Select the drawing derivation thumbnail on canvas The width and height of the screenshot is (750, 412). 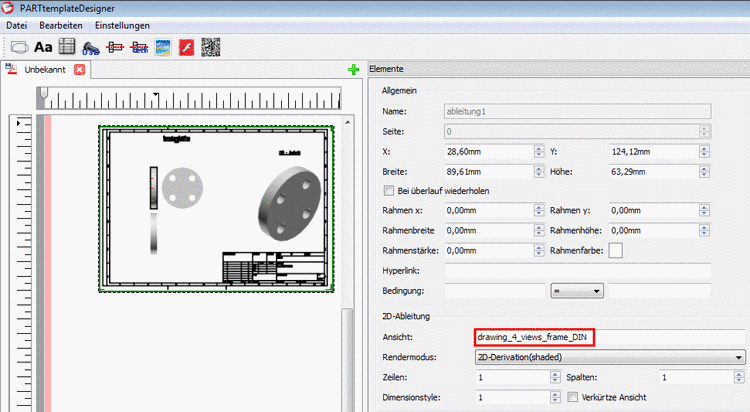(216, 209)
